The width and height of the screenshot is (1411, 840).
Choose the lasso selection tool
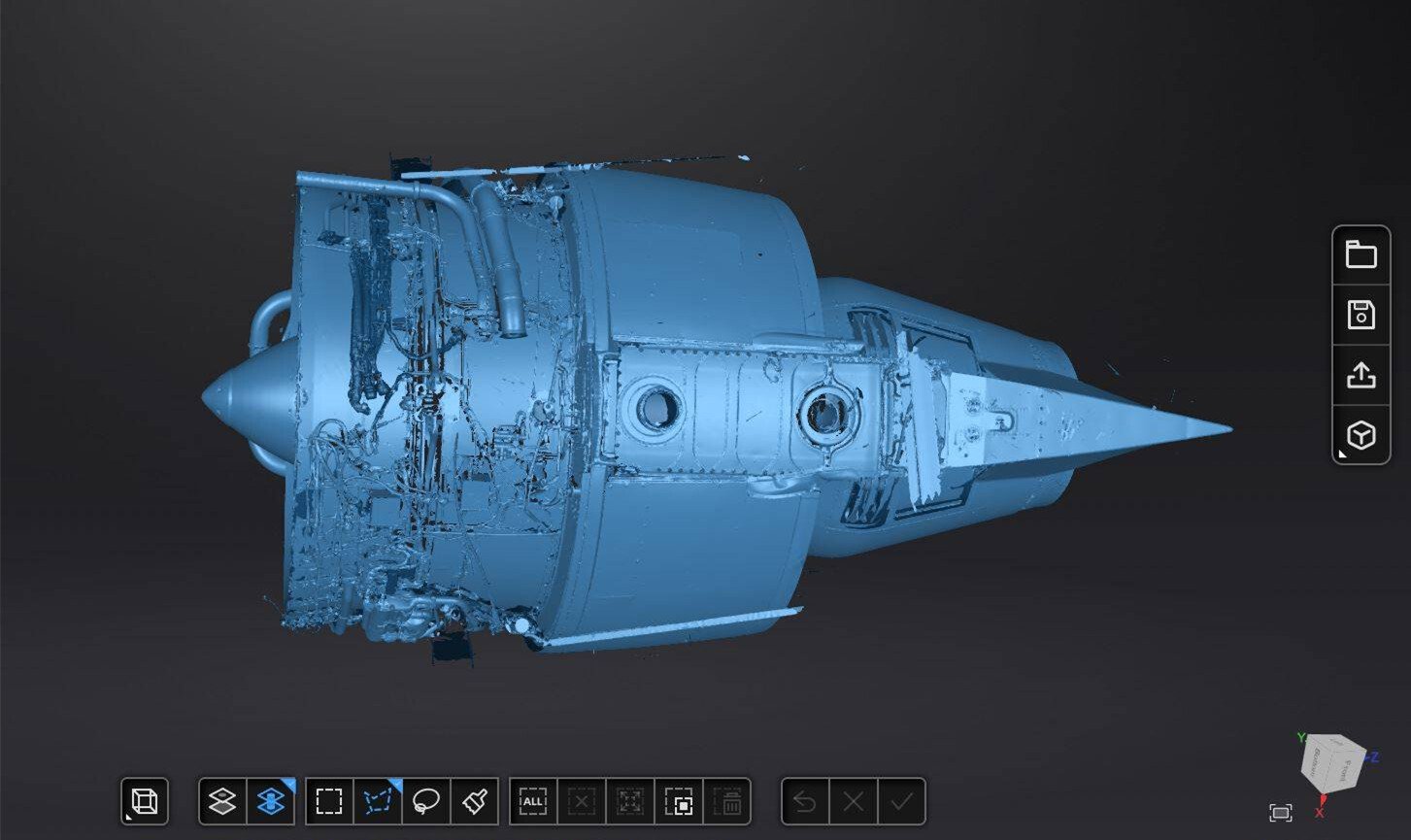pyautogui.click(x=426, y=801)
